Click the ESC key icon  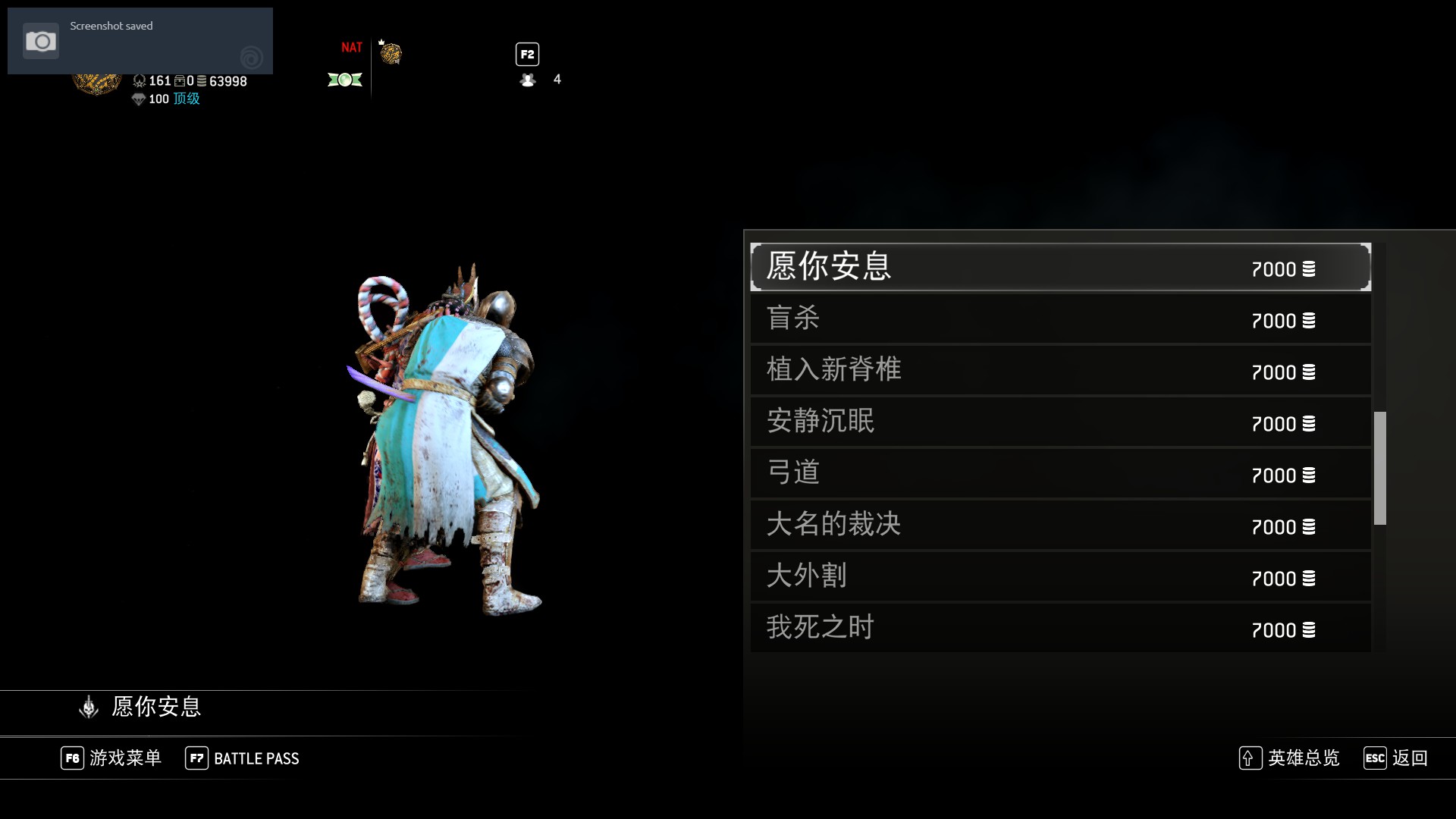click(x=1375, y=758)
